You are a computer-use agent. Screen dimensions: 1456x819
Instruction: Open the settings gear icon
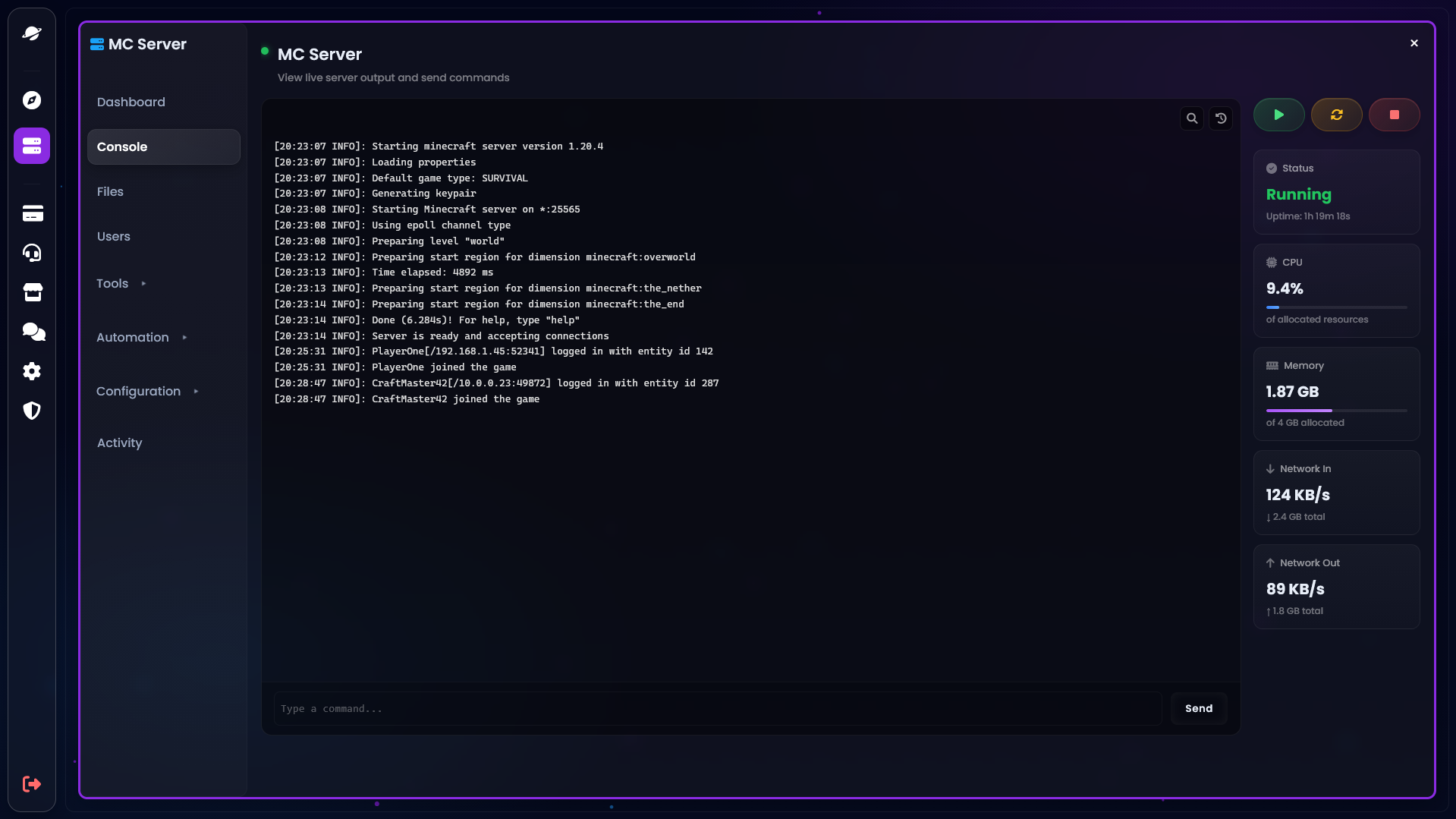pyautogui.click(x=32, y=371)
